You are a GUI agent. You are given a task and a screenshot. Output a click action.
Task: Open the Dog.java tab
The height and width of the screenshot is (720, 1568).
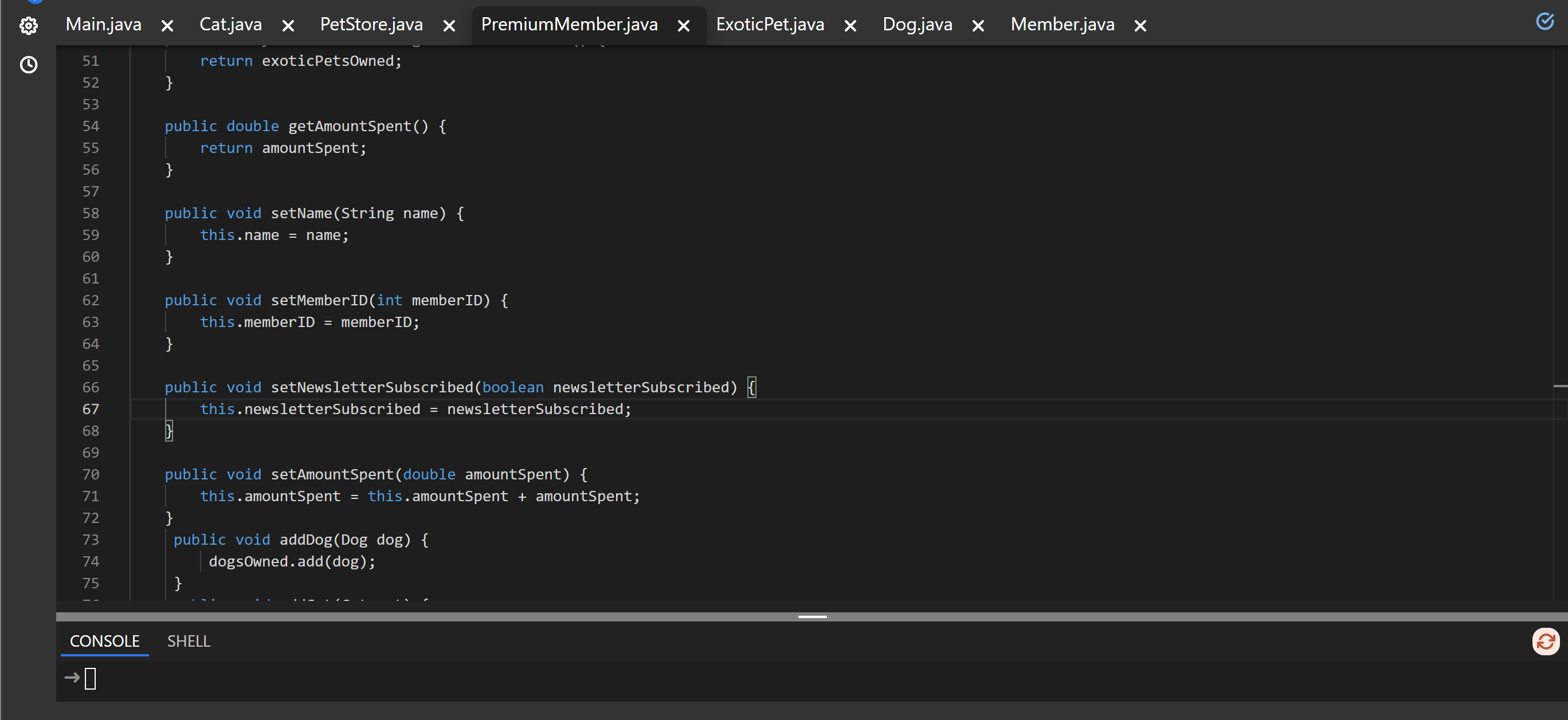(918, 25)
